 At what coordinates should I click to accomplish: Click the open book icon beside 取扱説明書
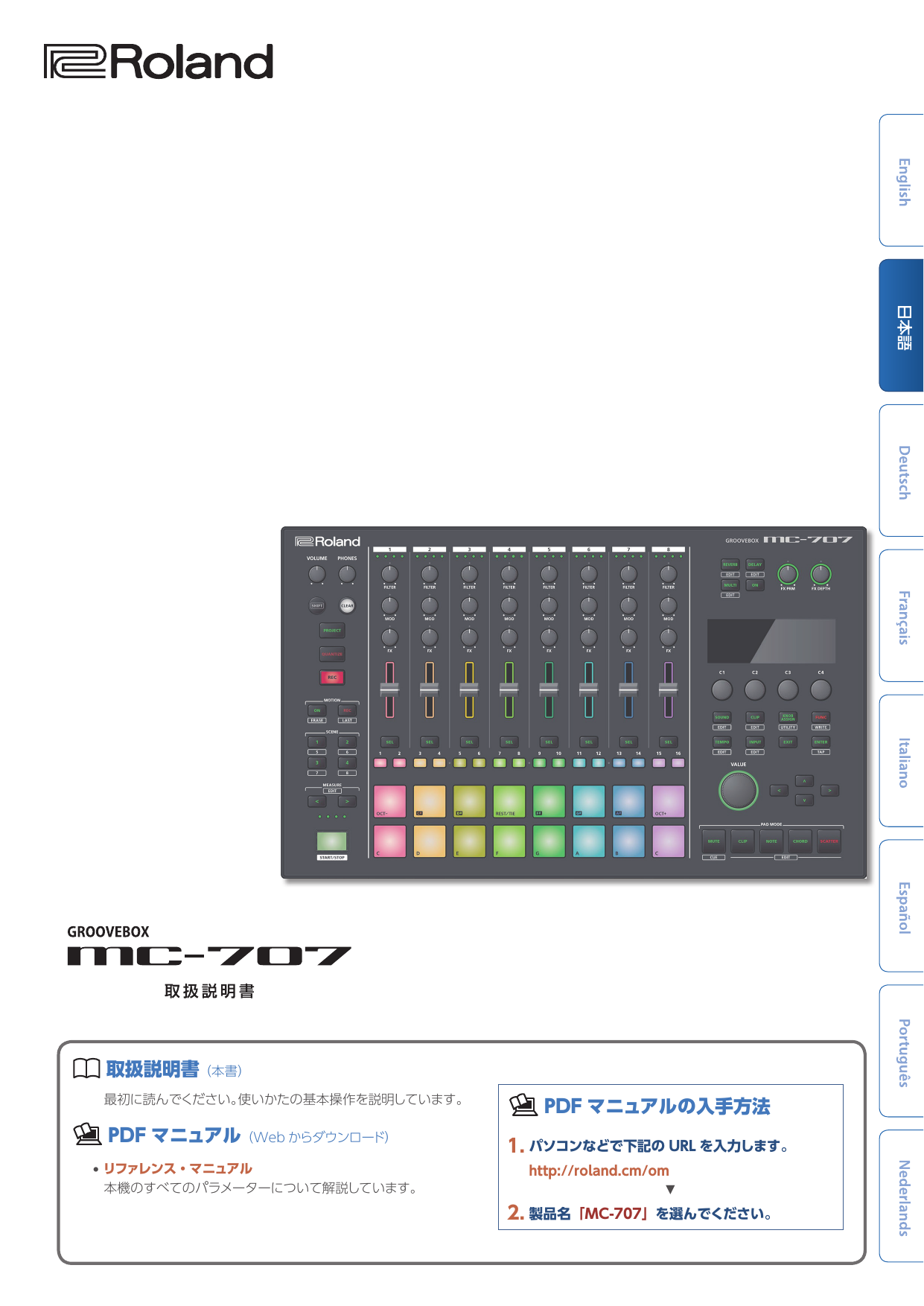(x=86, y=1069)
